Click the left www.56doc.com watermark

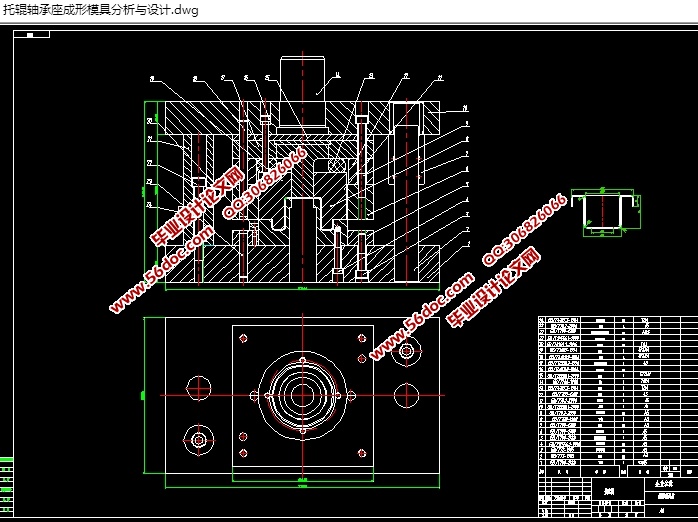(x=160, y=270)
